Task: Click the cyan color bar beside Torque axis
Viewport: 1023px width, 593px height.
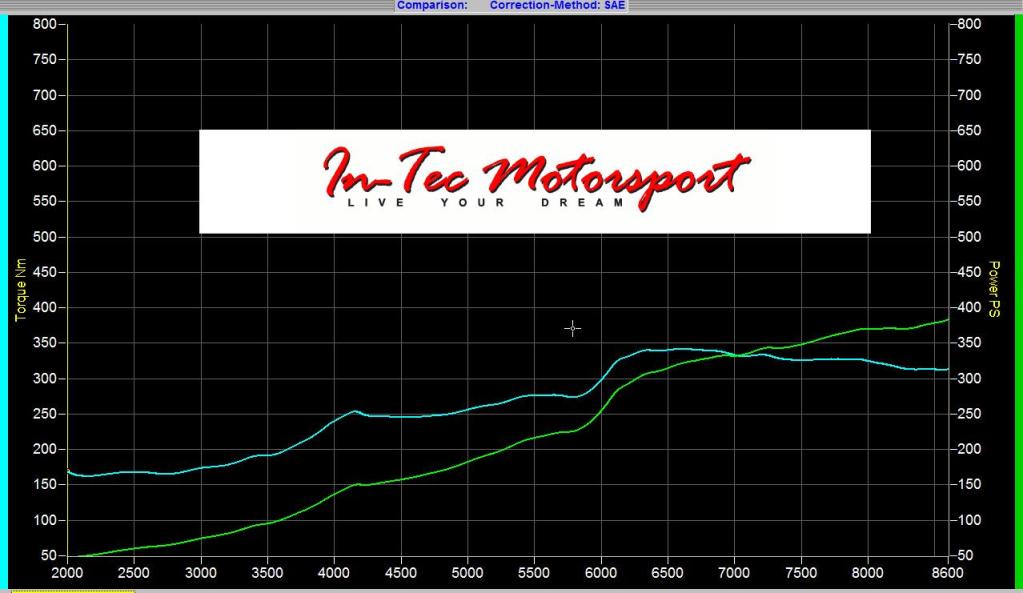Action: coord(3,300)
